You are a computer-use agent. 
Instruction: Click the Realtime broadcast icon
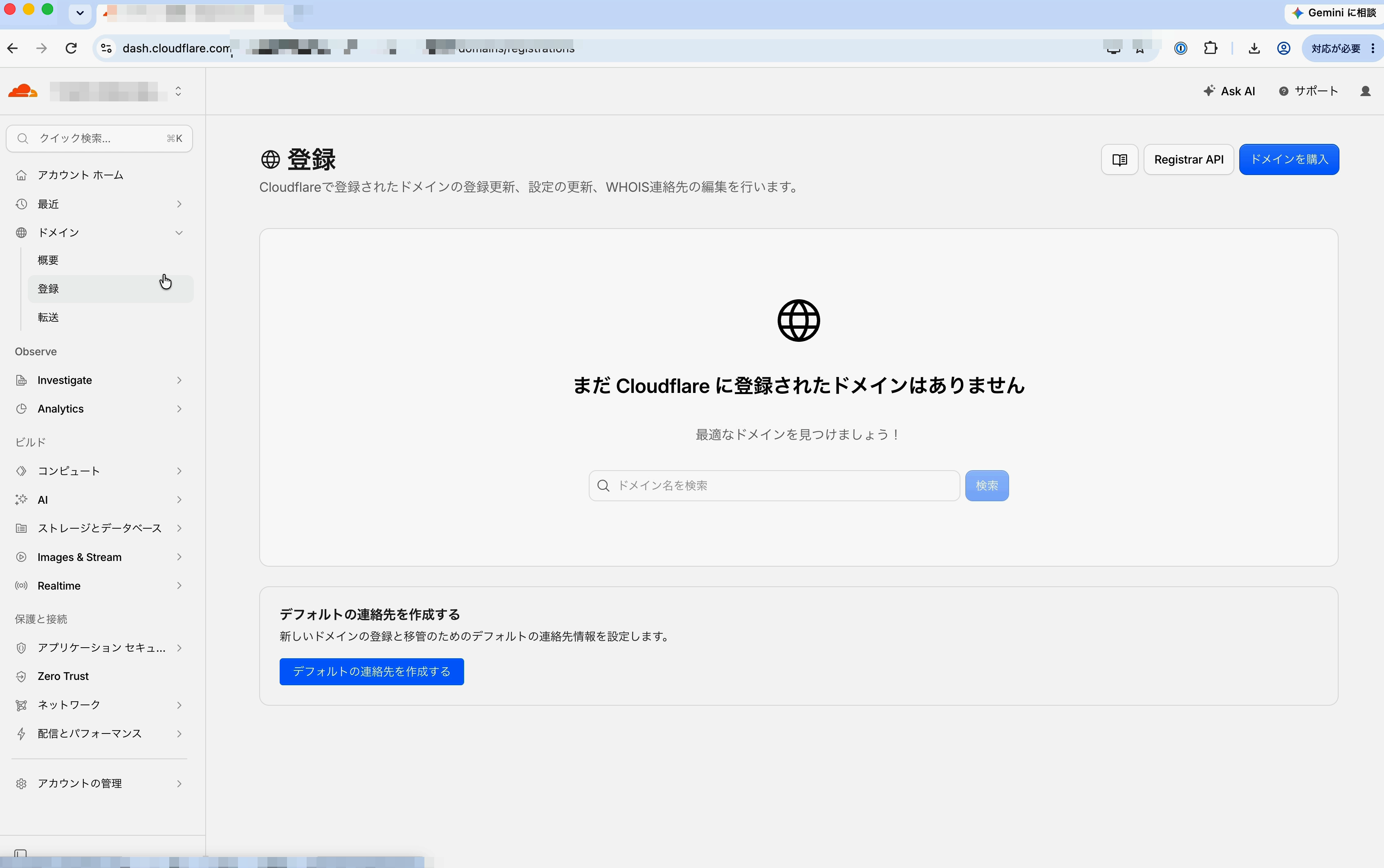point(21,585)
